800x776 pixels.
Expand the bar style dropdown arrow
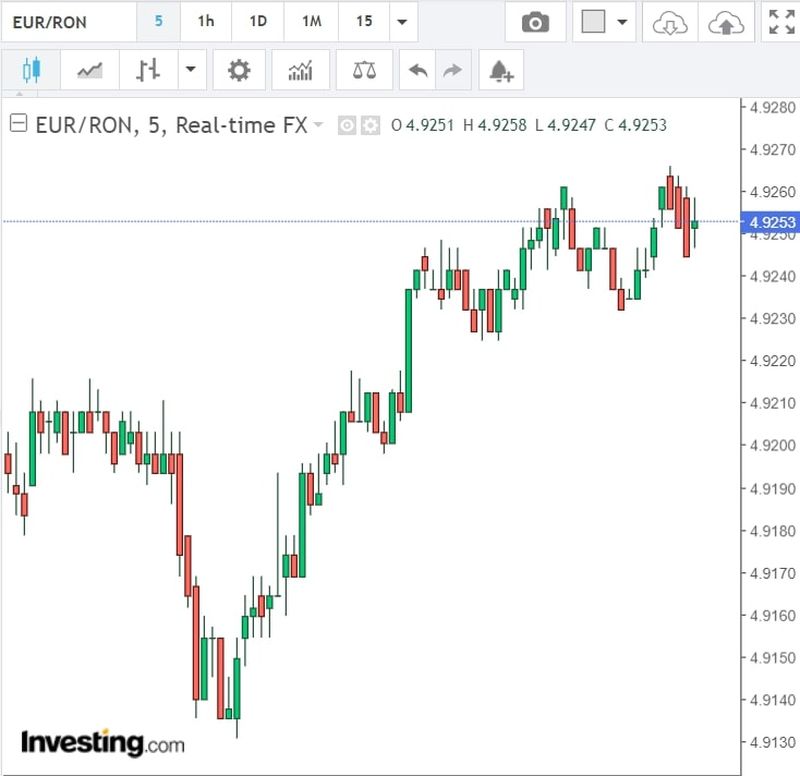190,70
